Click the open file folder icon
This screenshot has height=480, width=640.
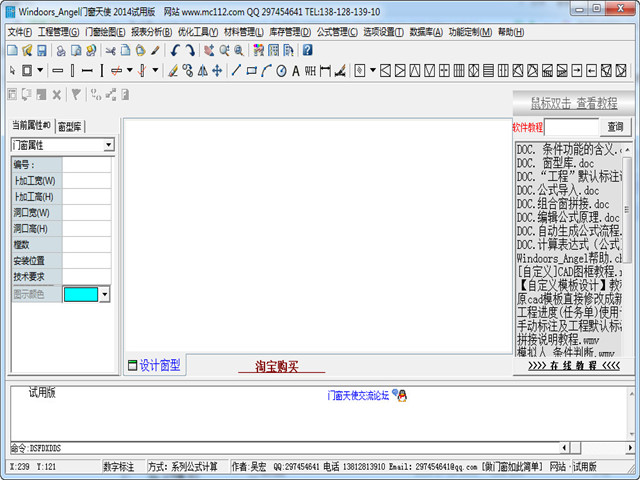(27, 50)
